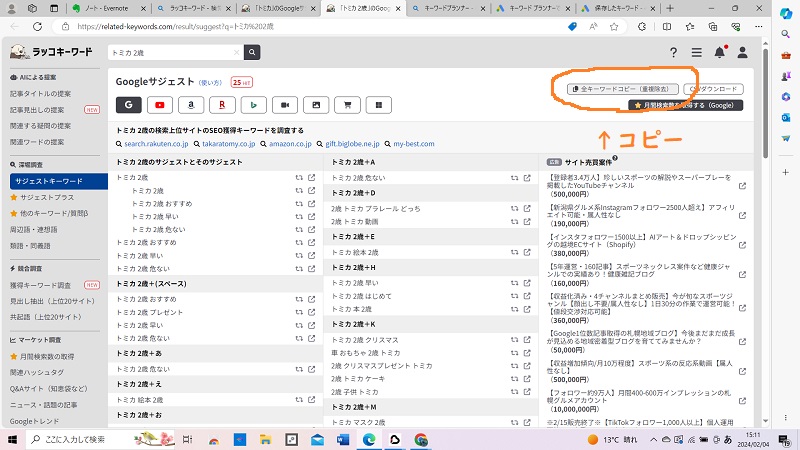Open the notification bell in the header
Viewport: 800px width, 450px height.
point(719,52)
